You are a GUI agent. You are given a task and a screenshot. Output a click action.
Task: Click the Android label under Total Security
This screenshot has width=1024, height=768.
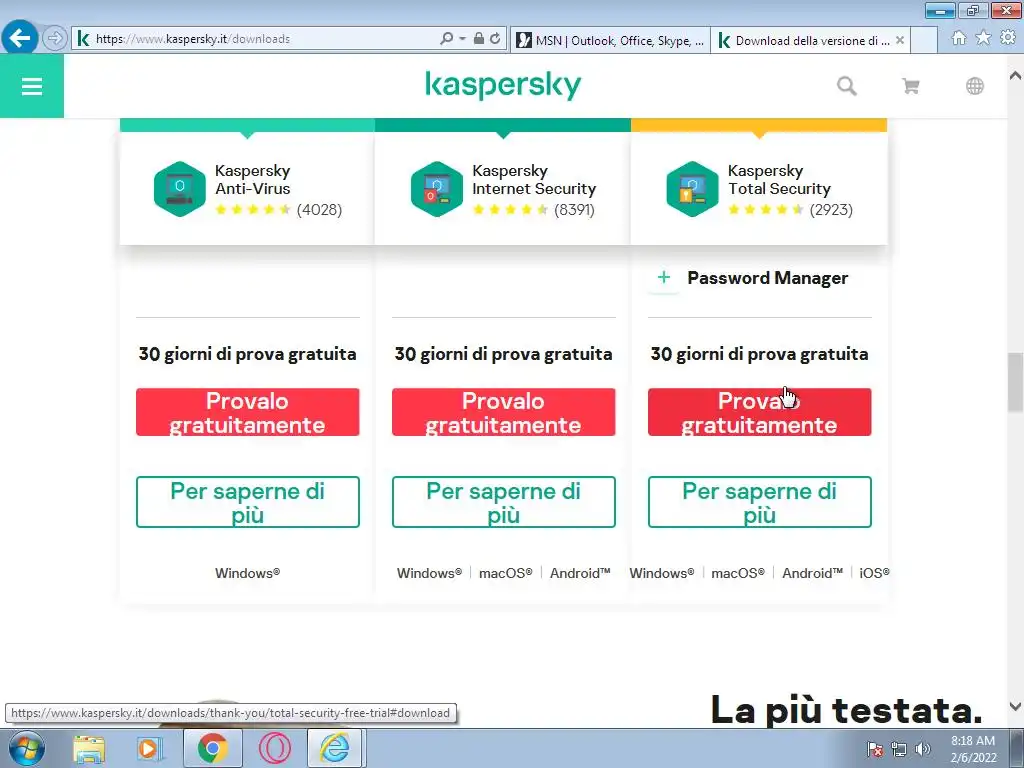click(812, 573)
